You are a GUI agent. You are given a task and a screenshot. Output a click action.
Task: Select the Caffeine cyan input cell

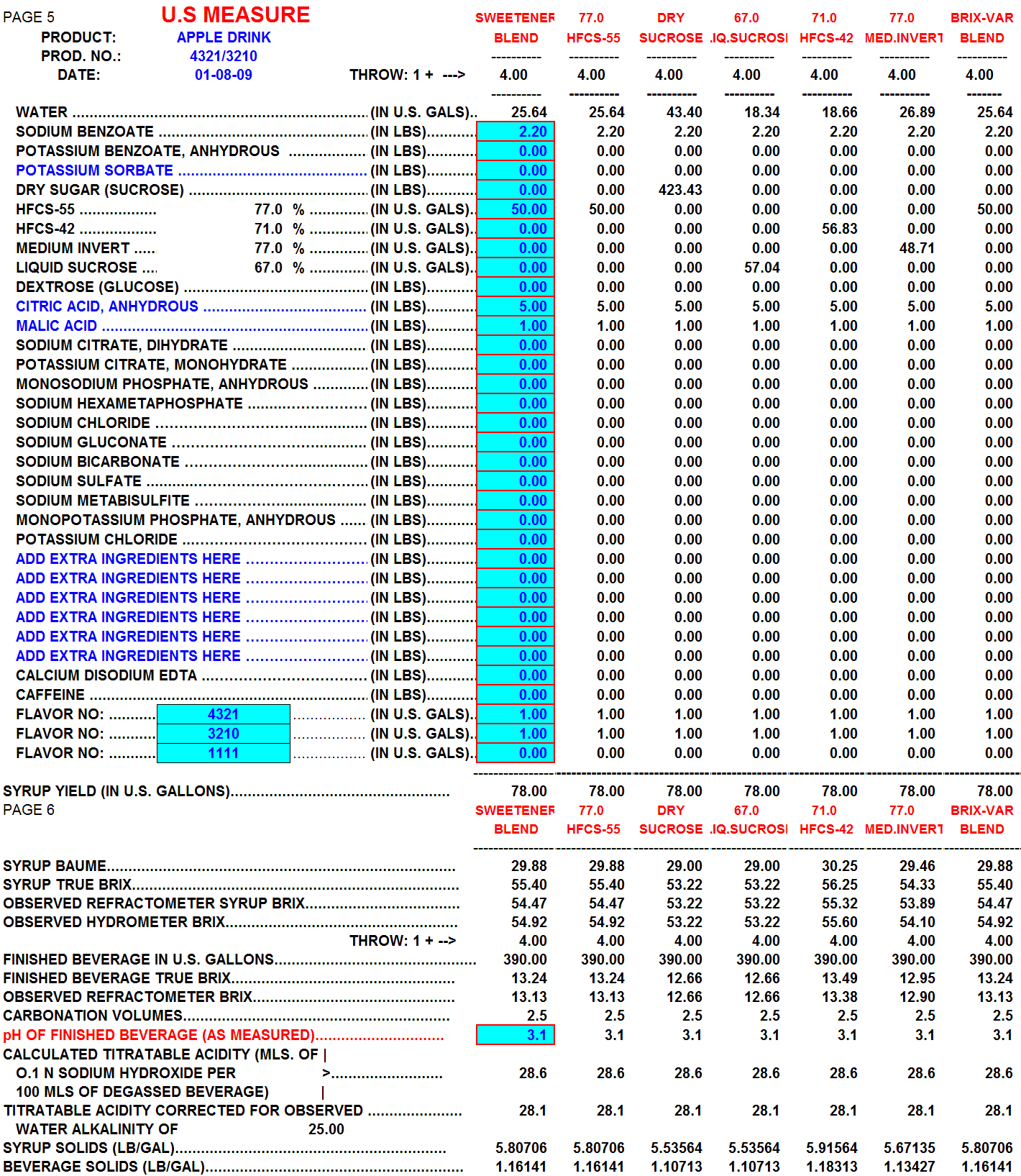click(x=516, y=695)
